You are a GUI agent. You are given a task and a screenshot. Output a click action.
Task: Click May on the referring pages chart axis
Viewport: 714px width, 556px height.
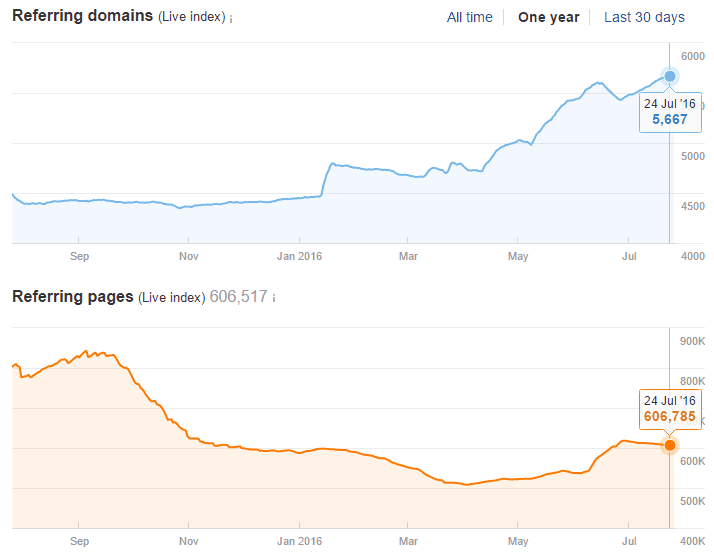click(518, 541)
